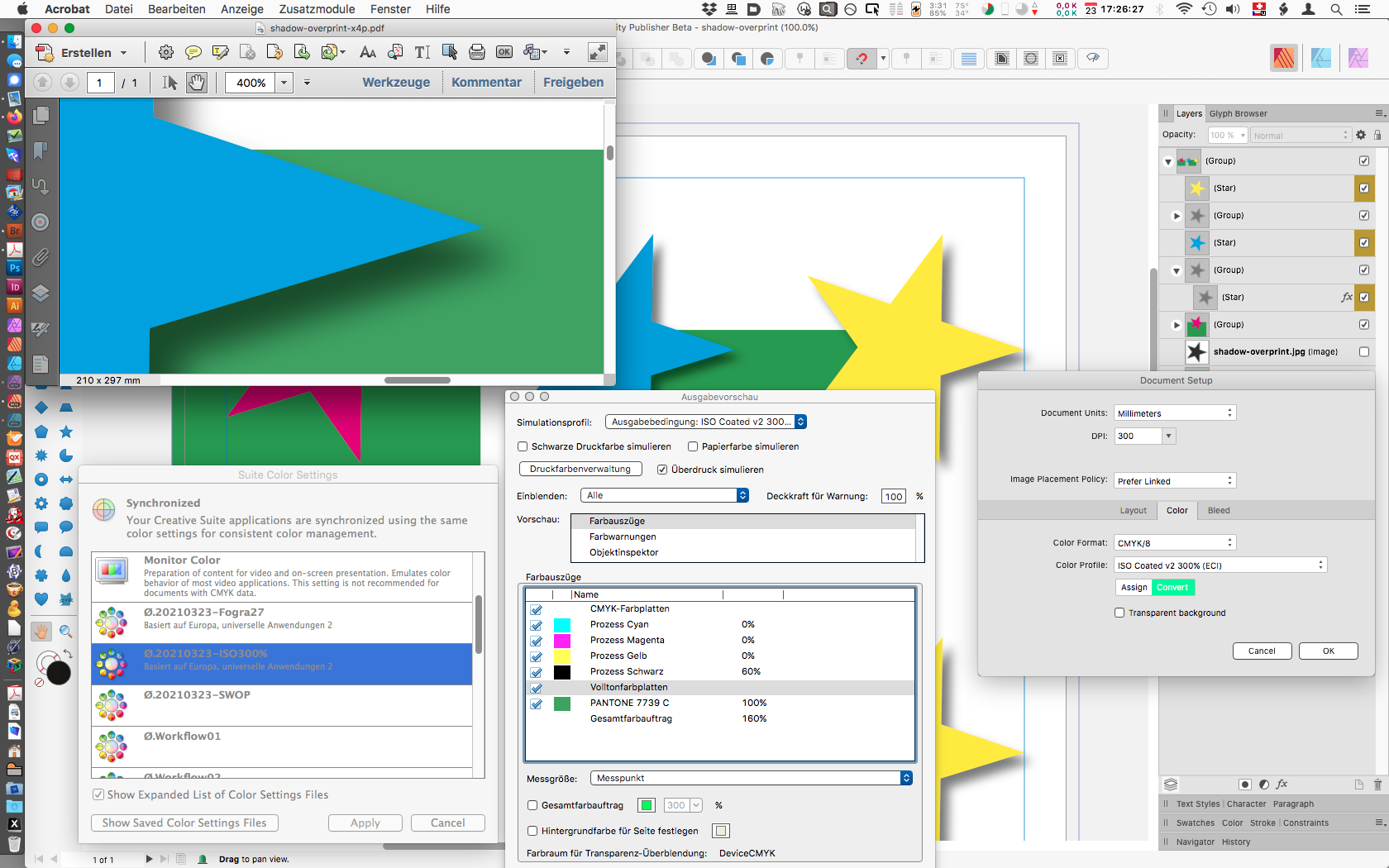The height and width of the screenshot is (868, 1389).
Task: Click the Druckfarbenverwaltung button
Action: click(x=580, y=469)
